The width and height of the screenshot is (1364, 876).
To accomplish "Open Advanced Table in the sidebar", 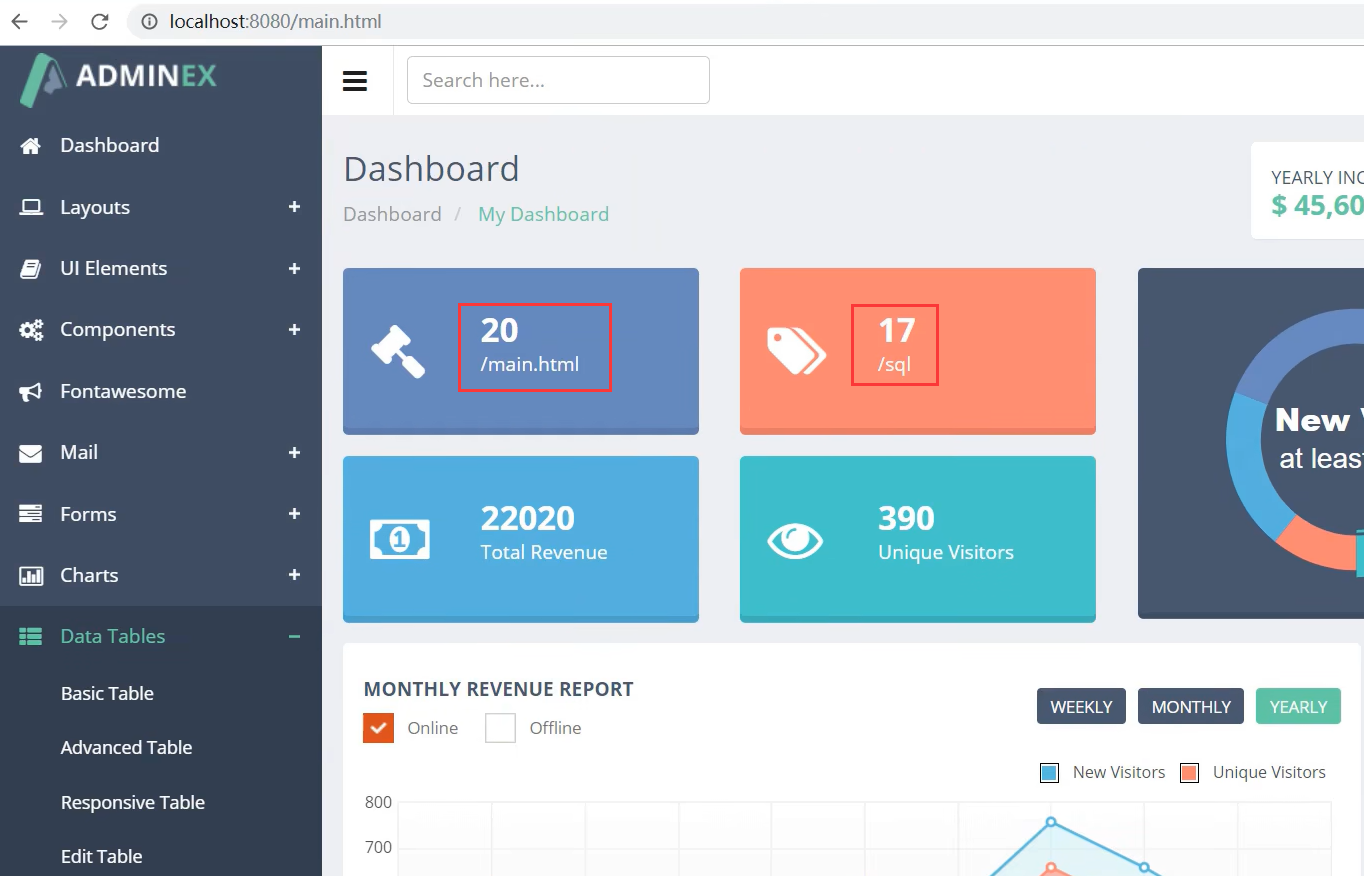I will point(126,747).
